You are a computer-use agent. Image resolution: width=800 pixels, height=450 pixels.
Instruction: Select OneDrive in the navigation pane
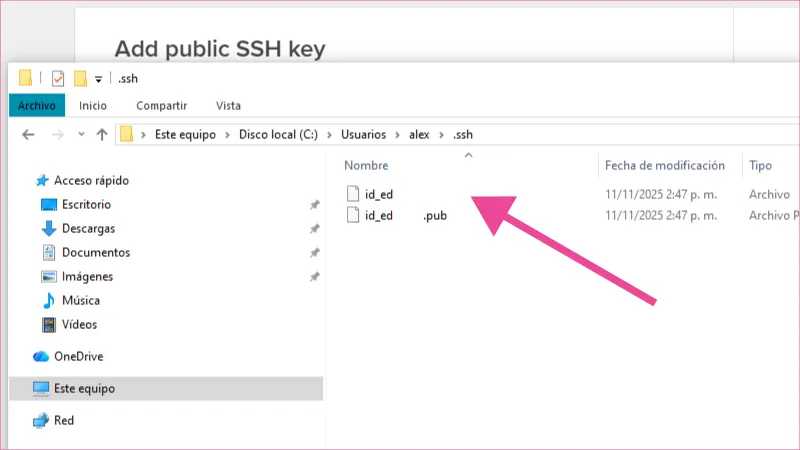(x=78, y=356)
